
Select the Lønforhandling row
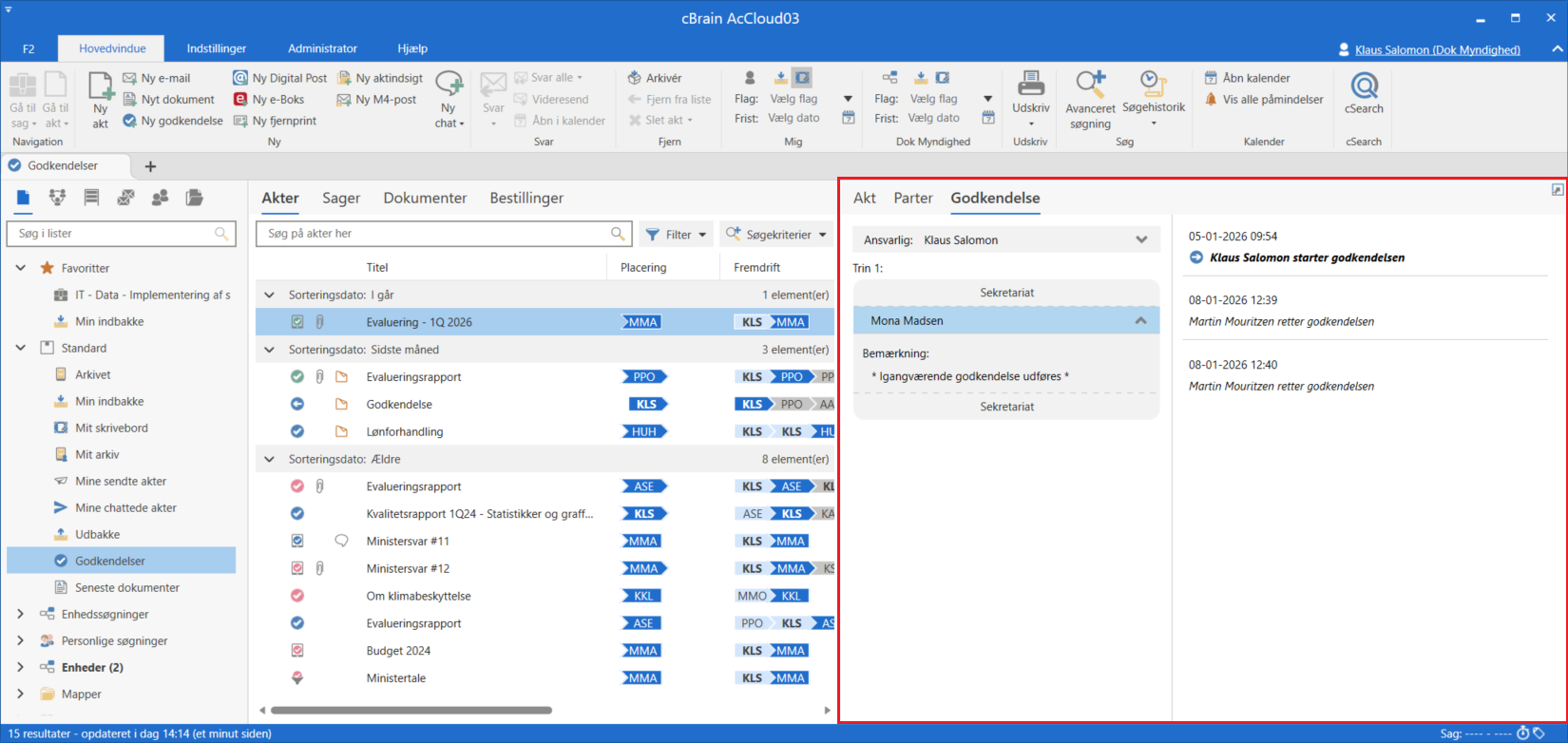(x=545, y=431)
